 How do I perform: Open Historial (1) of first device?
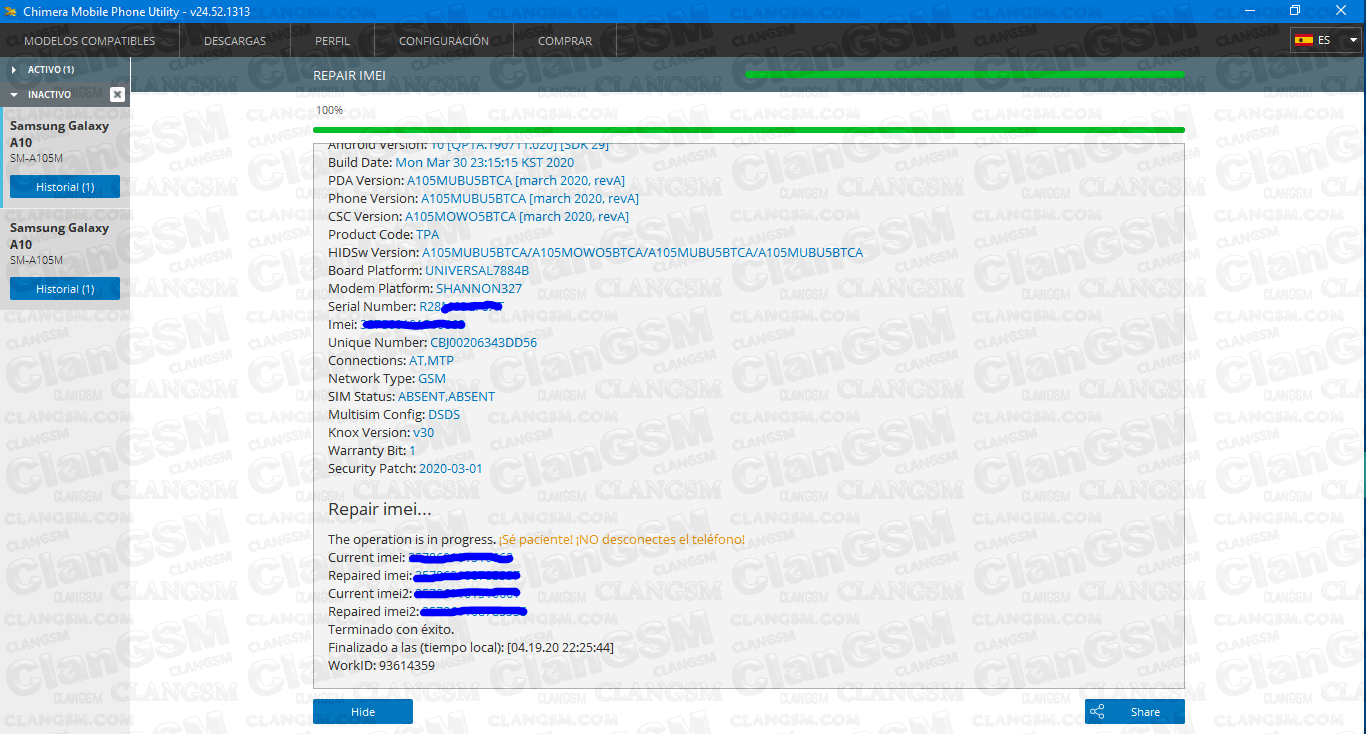click(x=65, y=187)
